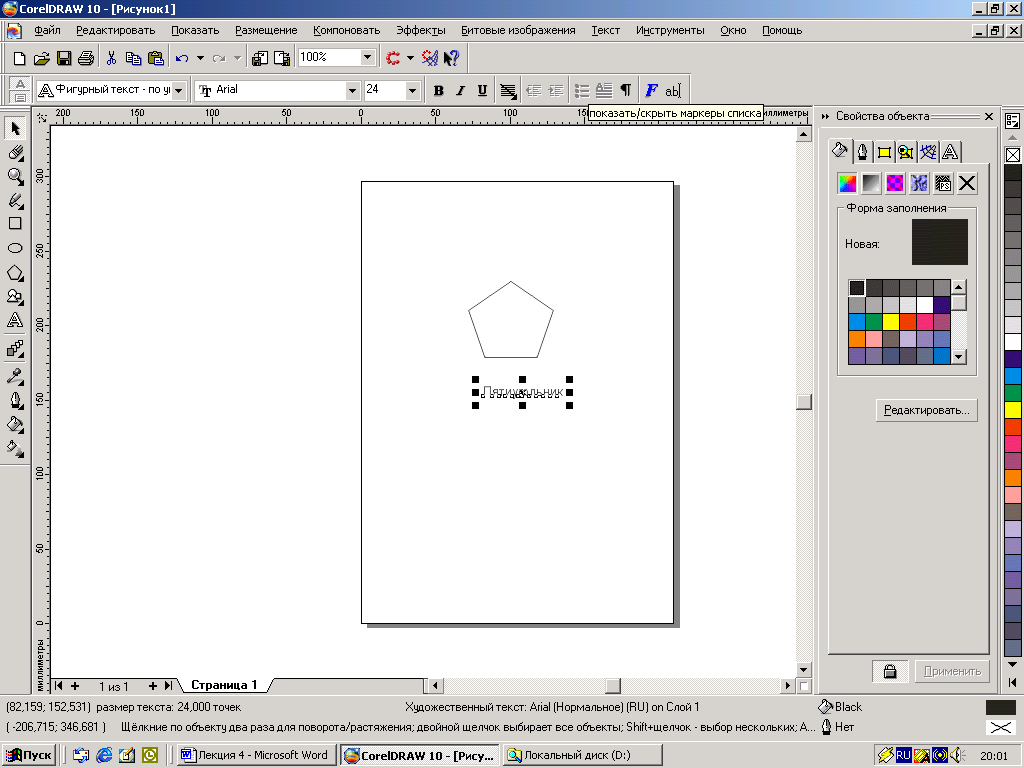Select the Text tool in toolbox

(x=15, y=320)
